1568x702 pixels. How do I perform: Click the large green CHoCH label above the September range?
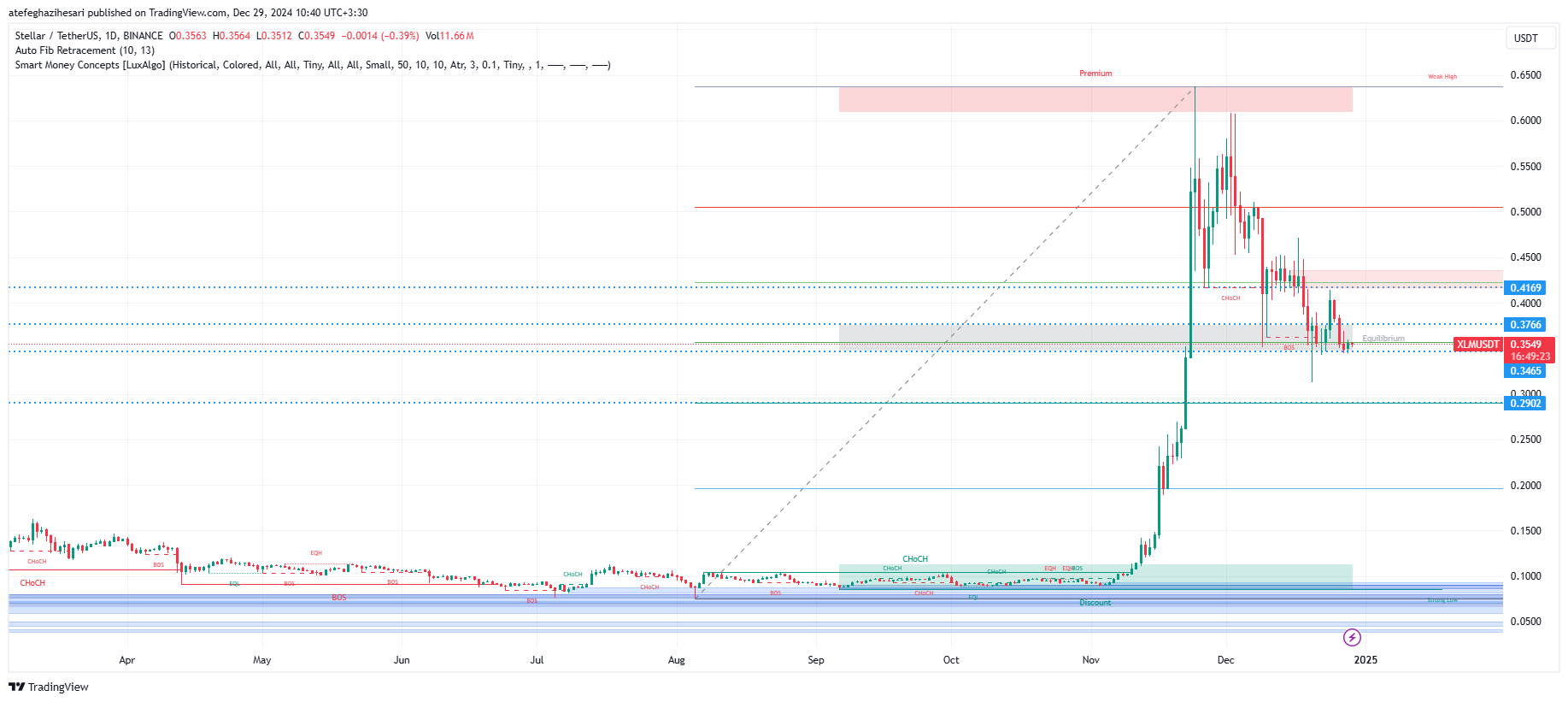[x=915, y=559]
